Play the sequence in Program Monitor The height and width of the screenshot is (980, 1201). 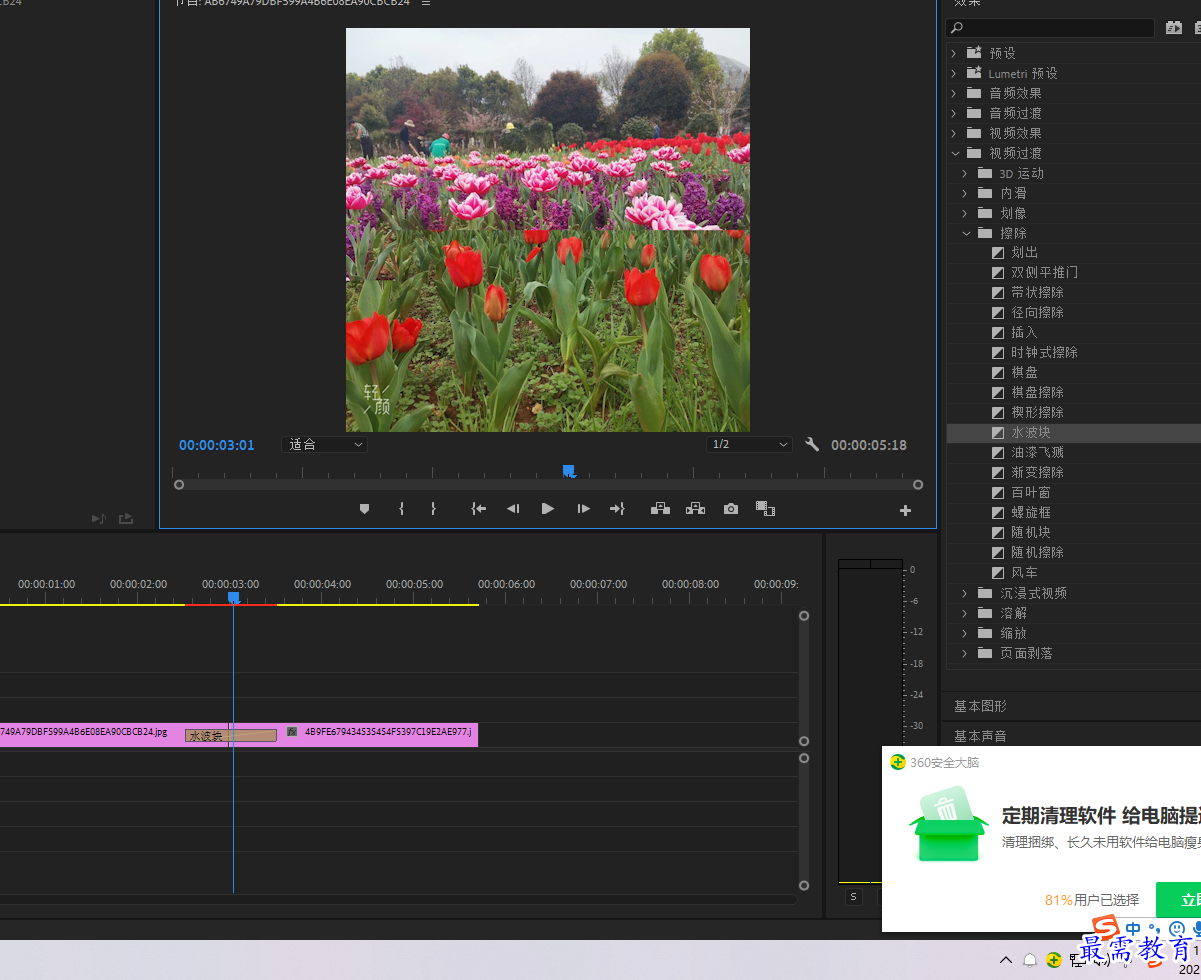pos(548,509)
